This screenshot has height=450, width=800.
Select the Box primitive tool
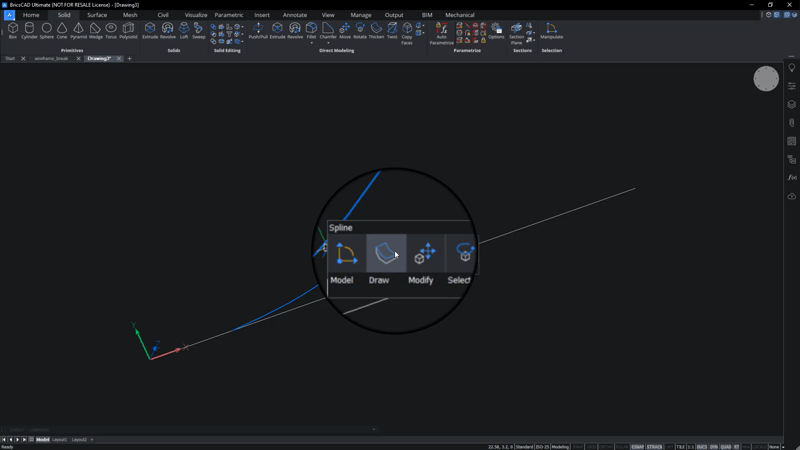point(13,30)
